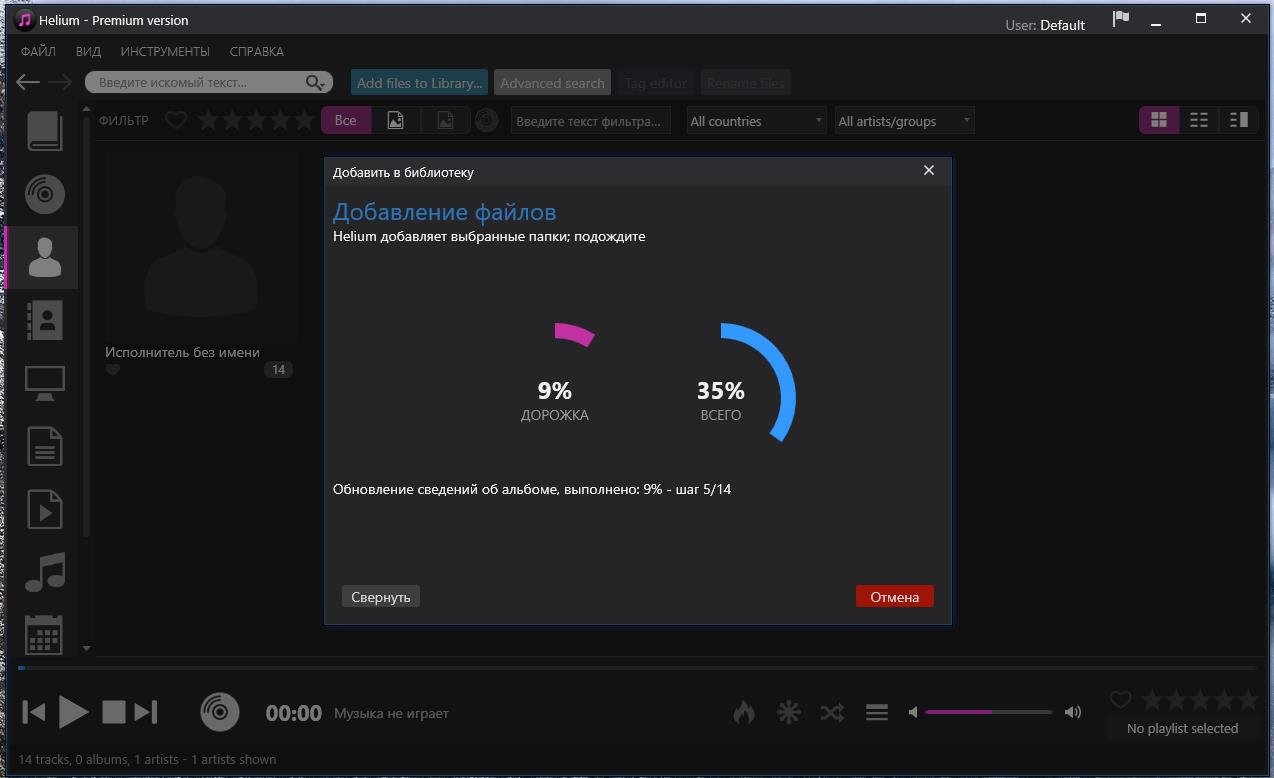Click the red Отмена button

895,596
